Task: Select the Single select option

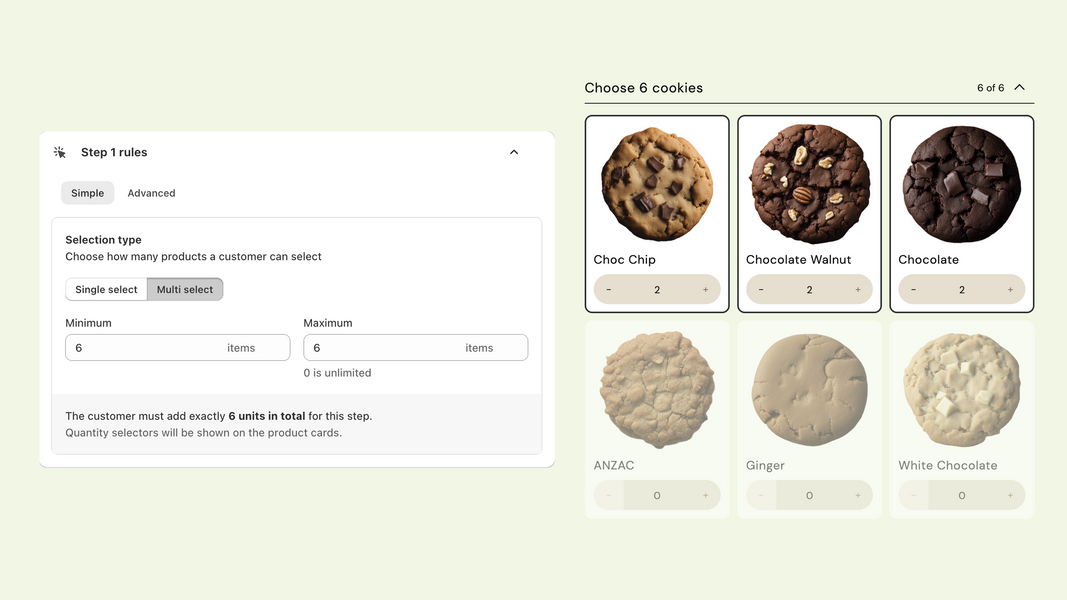Action: point(106,289)
